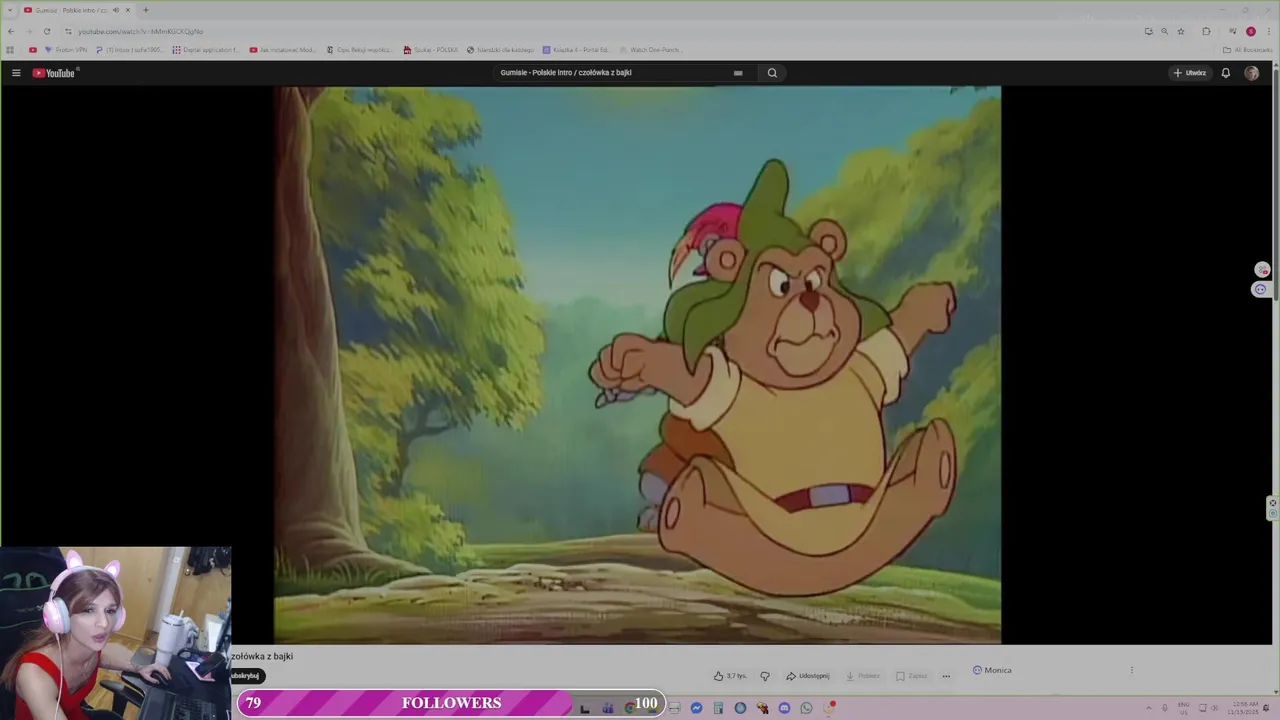Open the Książka 4 Portal bookmark

[x=576, y=50]
